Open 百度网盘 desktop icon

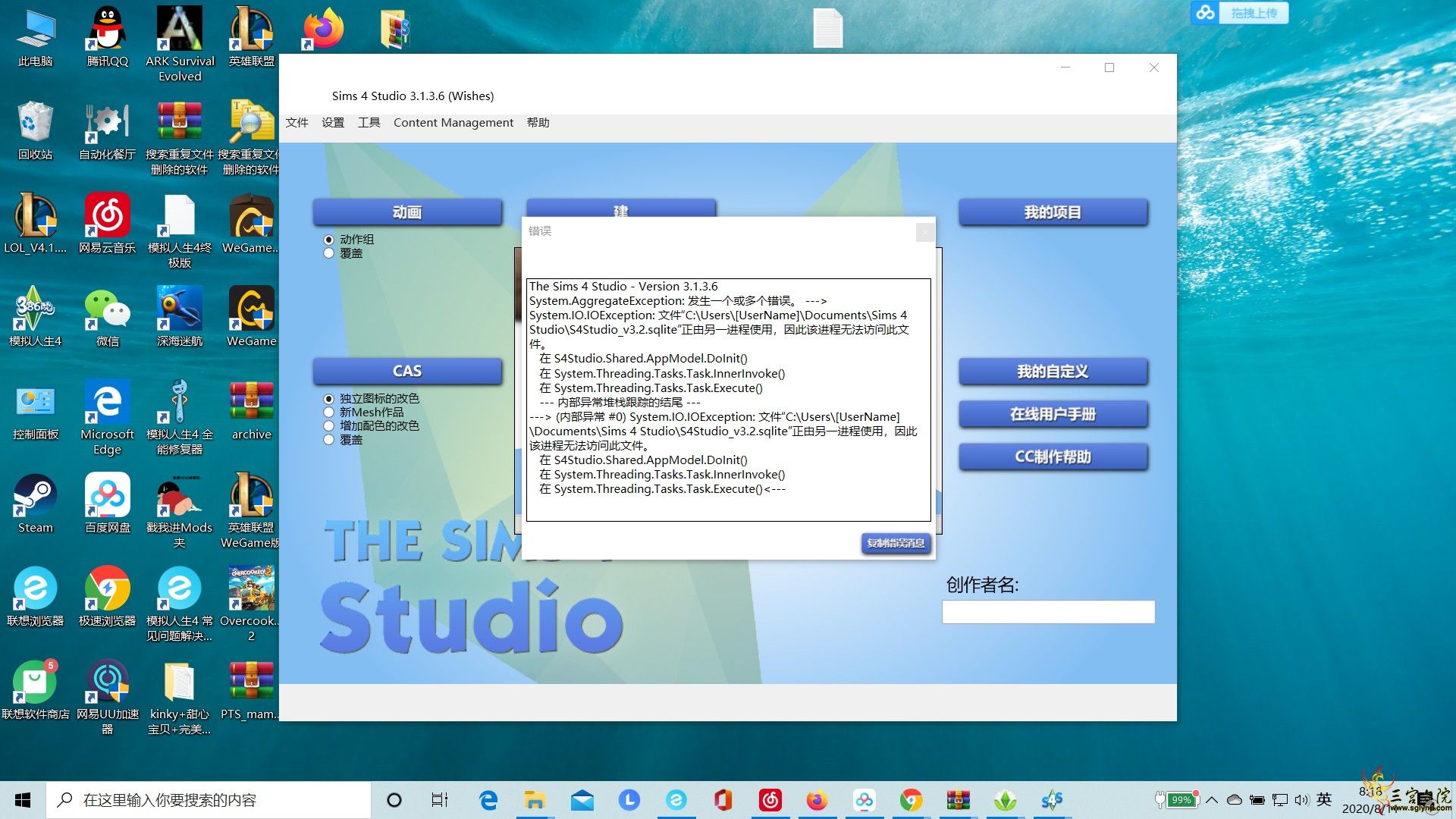click(108, 504)
